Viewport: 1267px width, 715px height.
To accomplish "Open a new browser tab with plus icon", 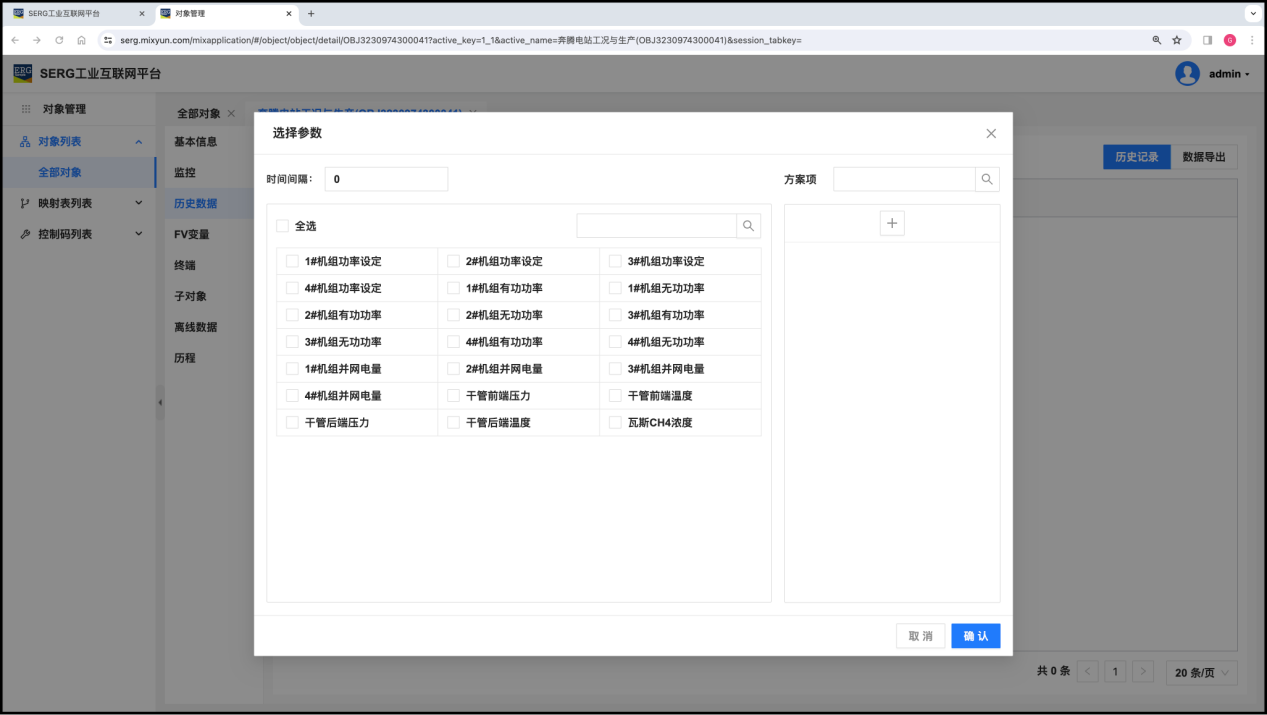I will 311,14.
